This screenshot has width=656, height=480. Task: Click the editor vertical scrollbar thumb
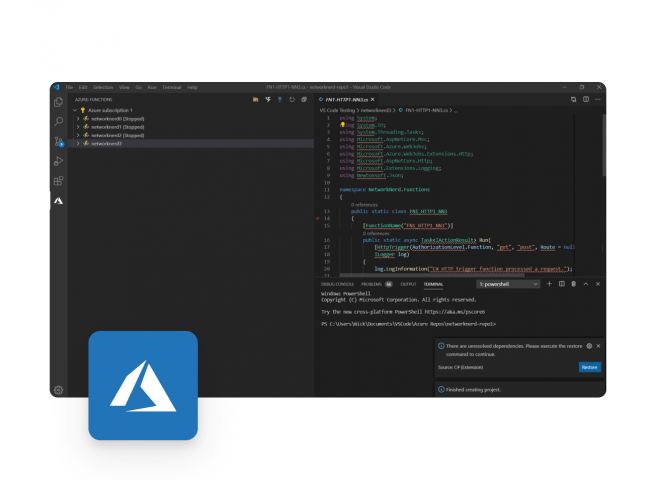pos(604,145)
